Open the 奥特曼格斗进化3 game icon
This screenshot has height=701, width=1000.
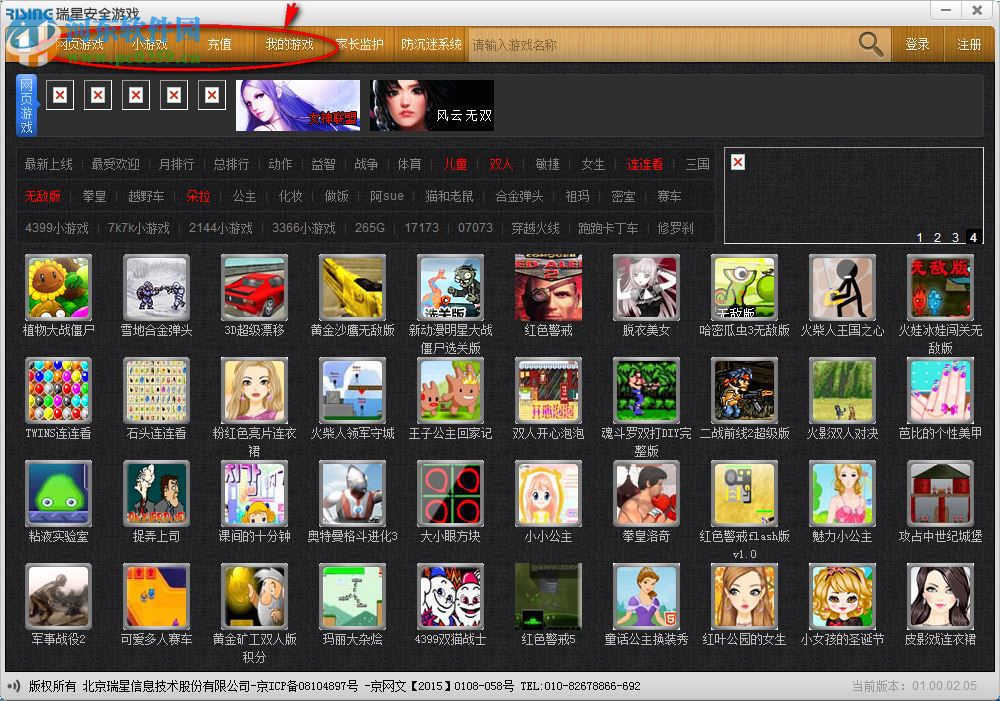352,493
